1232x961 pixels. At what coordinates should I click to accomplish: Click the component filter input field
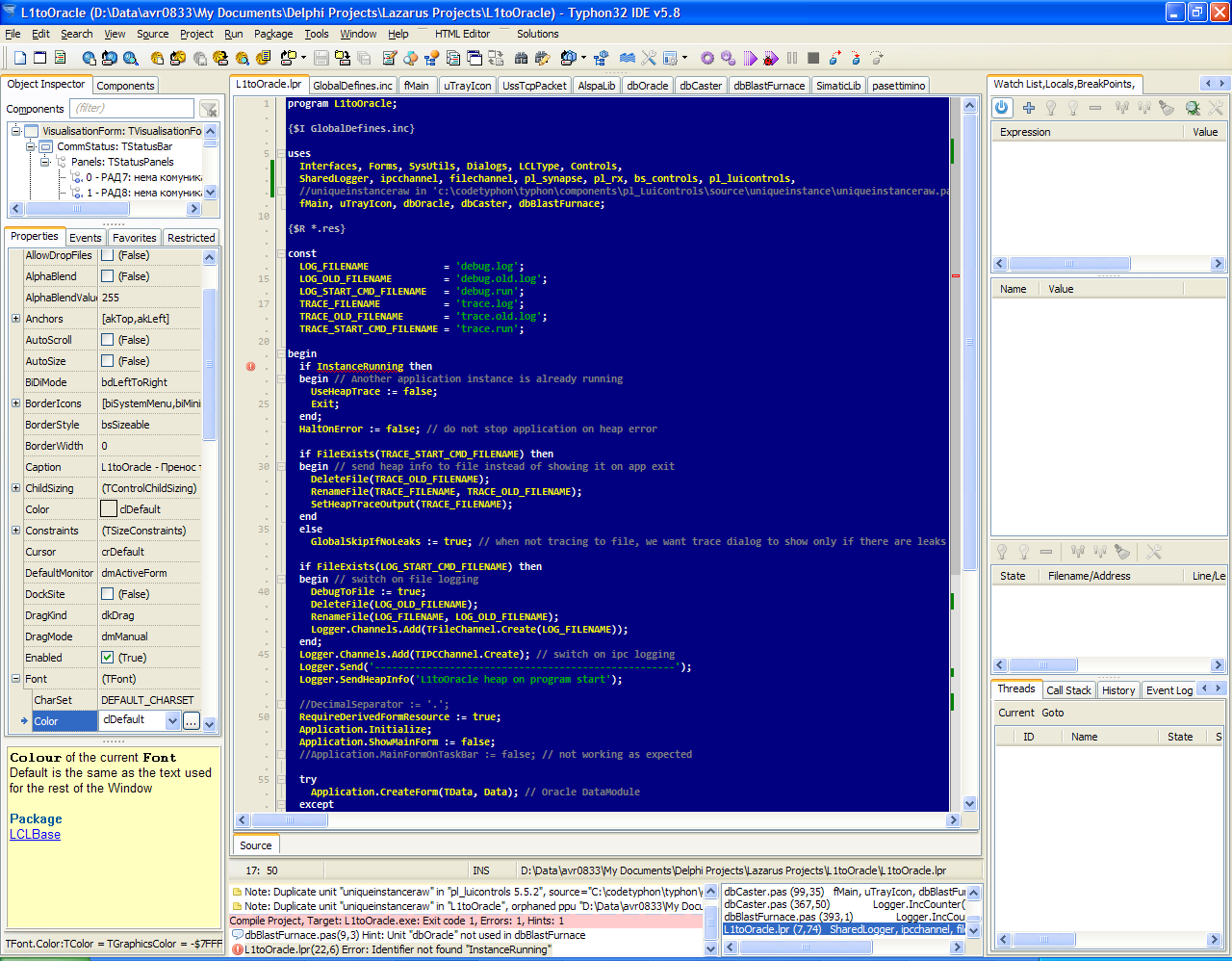tap(132, 108)
